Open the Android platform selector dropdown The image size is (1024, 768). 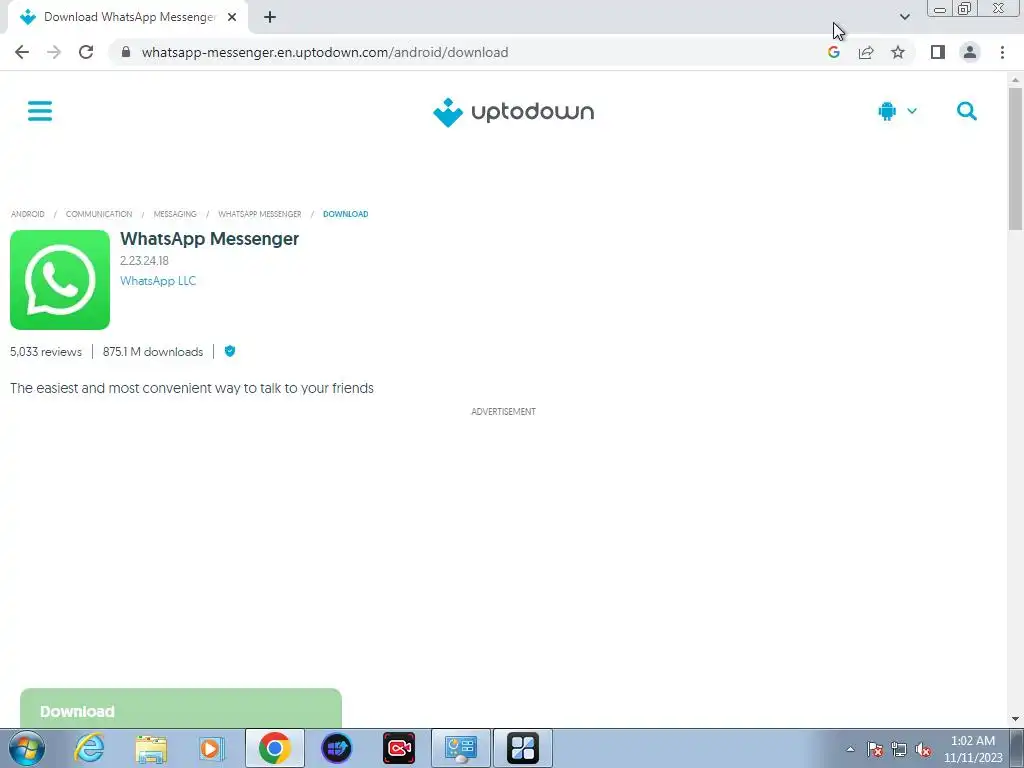897,112
